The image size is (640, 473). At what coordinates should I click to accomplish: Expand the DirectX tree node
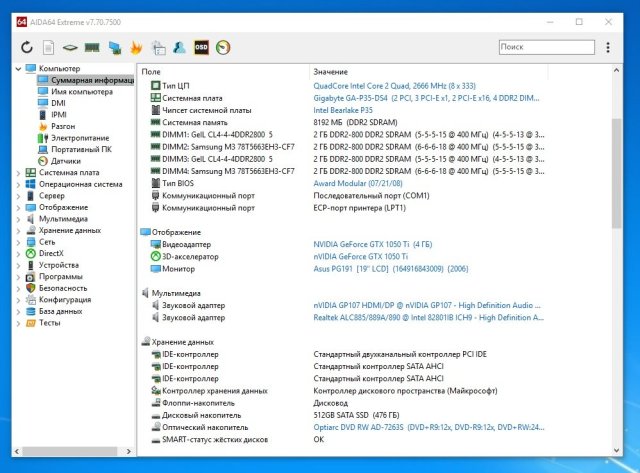[18, 254]
